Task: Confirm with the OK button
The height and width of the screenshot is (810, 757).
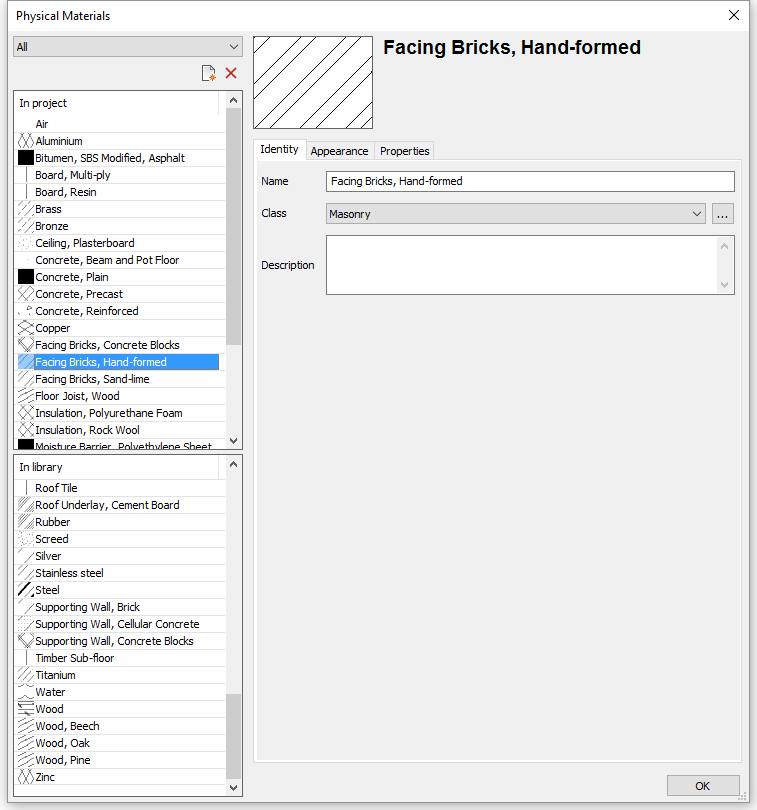Action: tap(703, 786)
